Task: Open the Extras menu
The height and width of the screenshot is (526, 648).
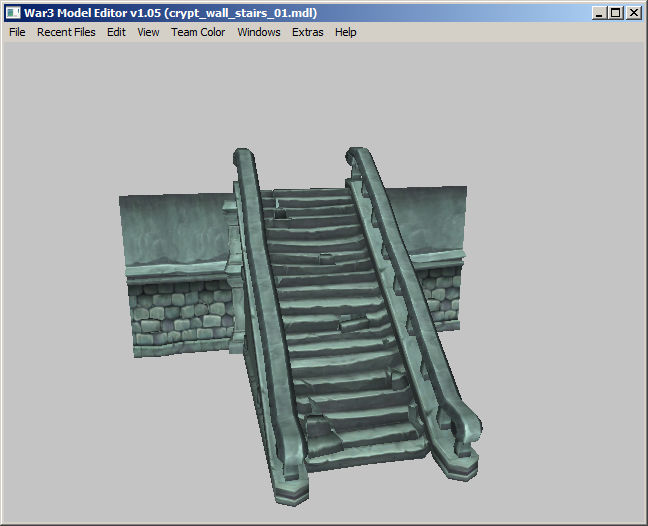Action: [307, 32]
